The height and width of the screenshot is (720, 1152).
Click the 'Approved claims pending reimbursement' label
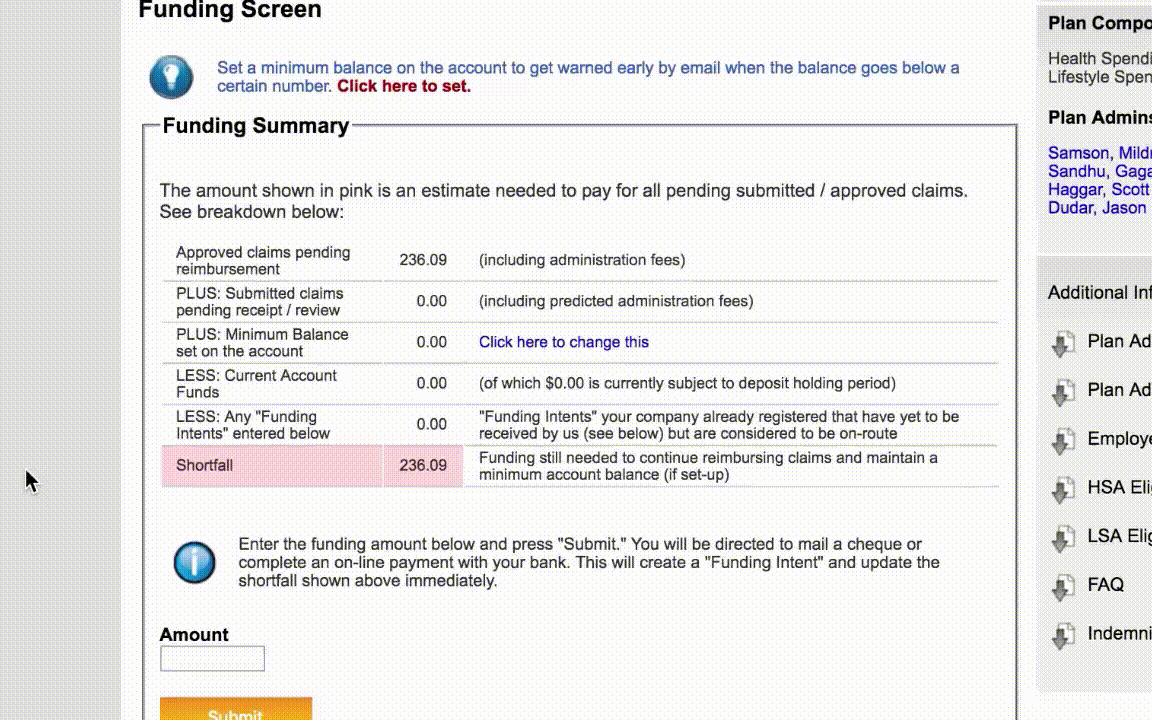pos(263,260)
